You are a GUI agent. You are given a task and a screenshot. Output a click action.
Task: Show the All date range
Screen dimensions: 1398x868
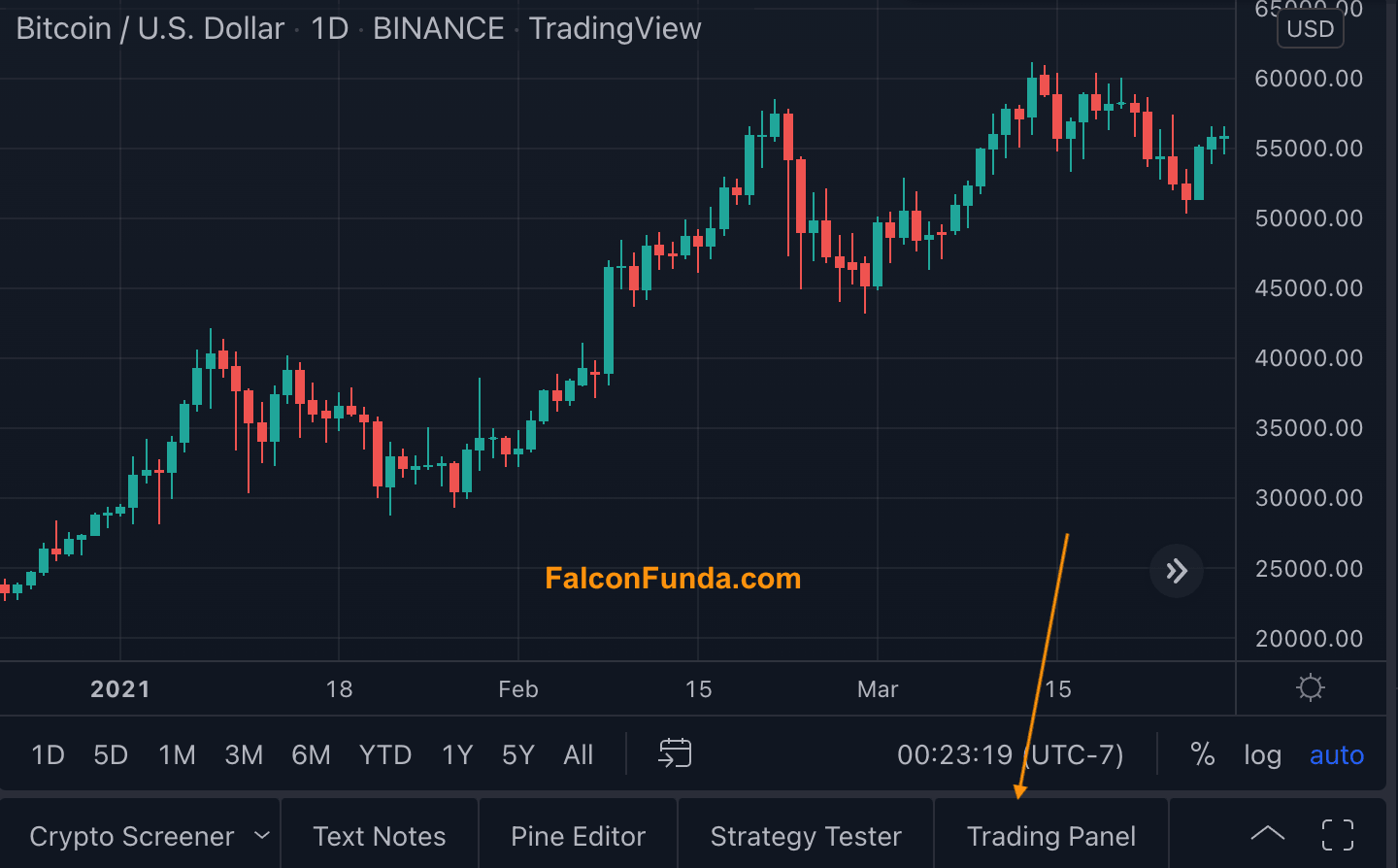(578, 754)
